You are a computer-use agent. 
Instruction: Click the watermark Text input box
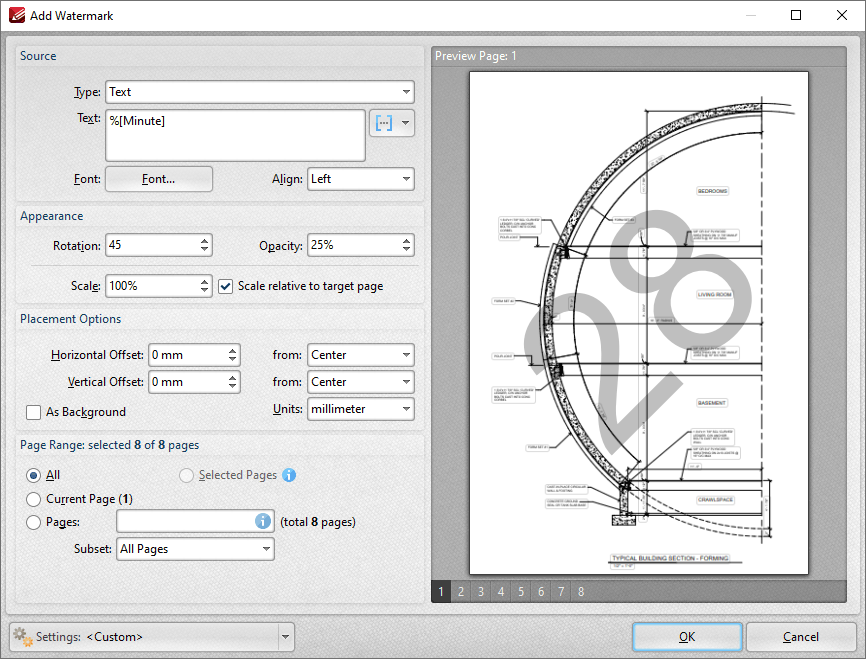[235, 135]
